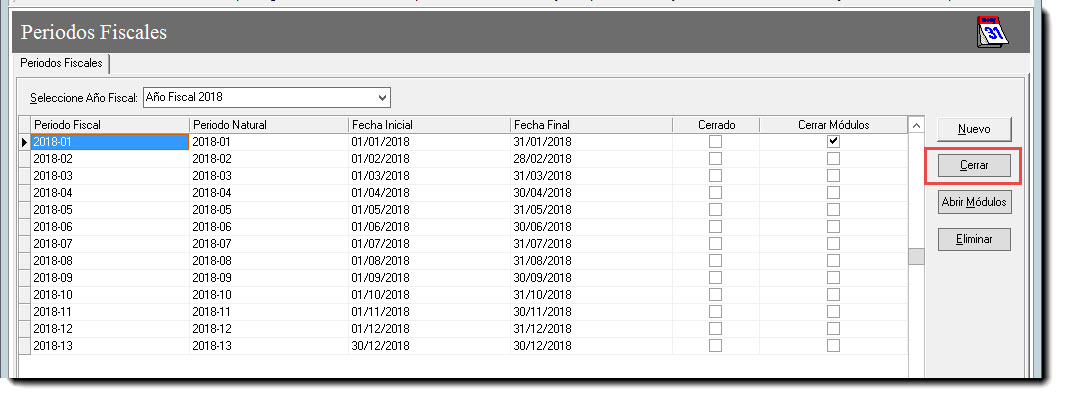Click the Periodo Natural cell 2018-11

(269, 312)
